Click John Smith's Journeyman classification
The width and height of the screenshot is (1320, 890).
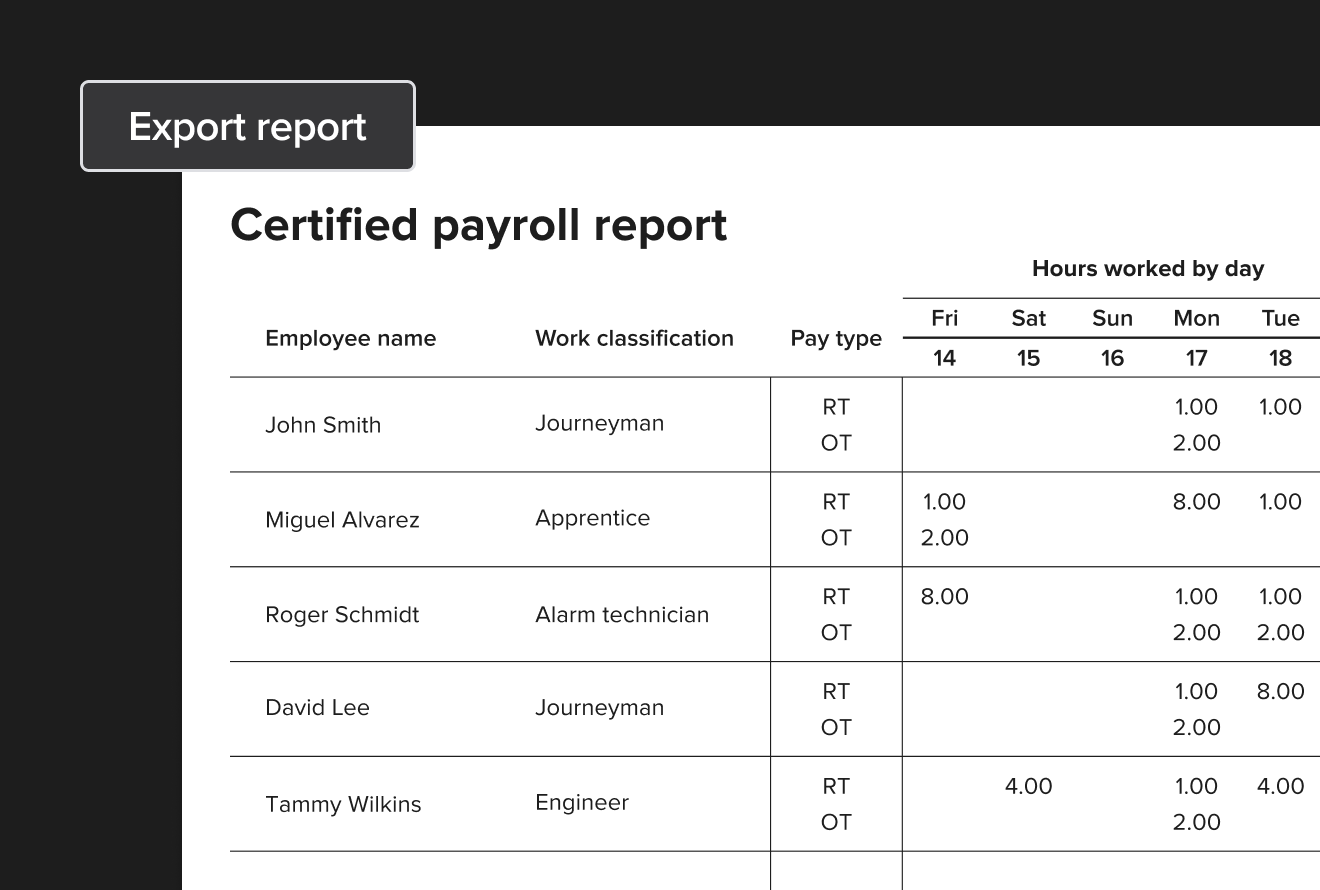point(599,424)
